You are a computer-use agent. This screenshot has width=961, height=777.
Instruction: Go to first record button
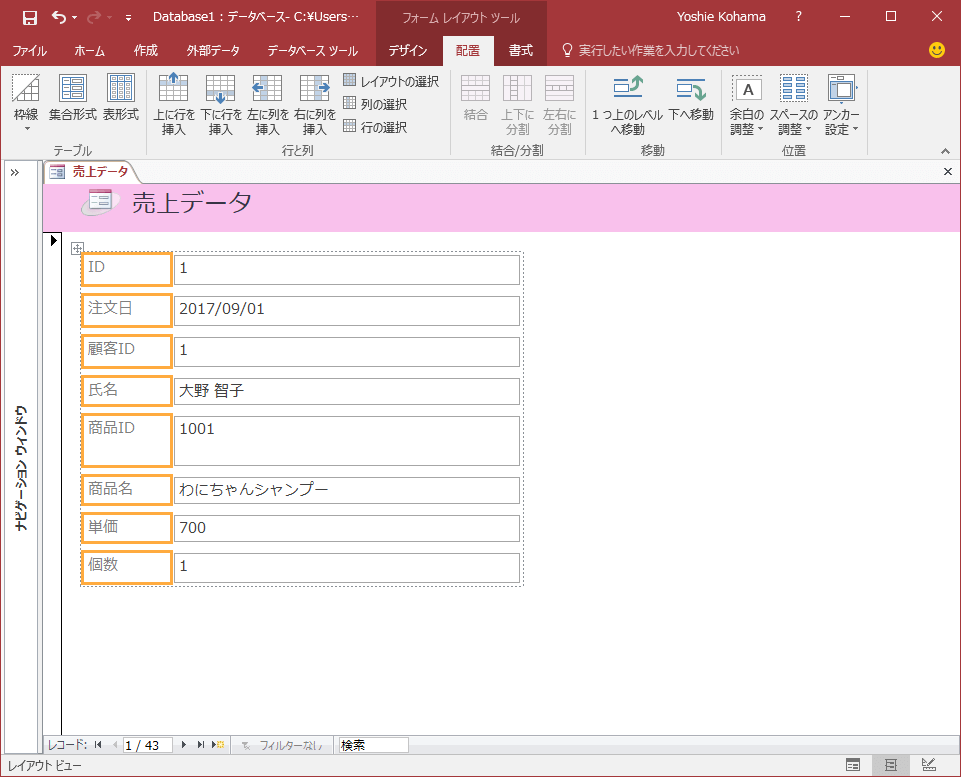pos(97,745)
